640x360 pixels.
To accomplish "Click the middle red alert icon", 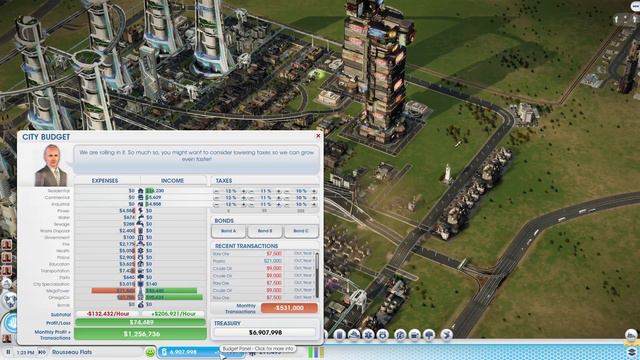I will click(x=7, y=258).
